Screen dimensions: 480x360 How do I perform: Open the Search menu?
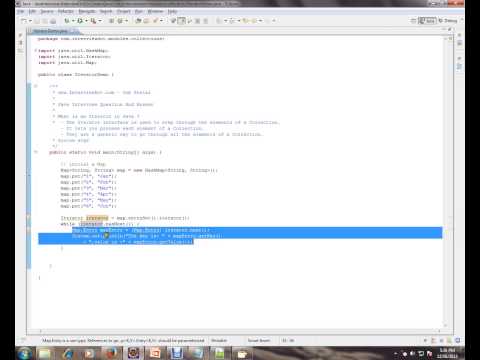tap(106, 11)
